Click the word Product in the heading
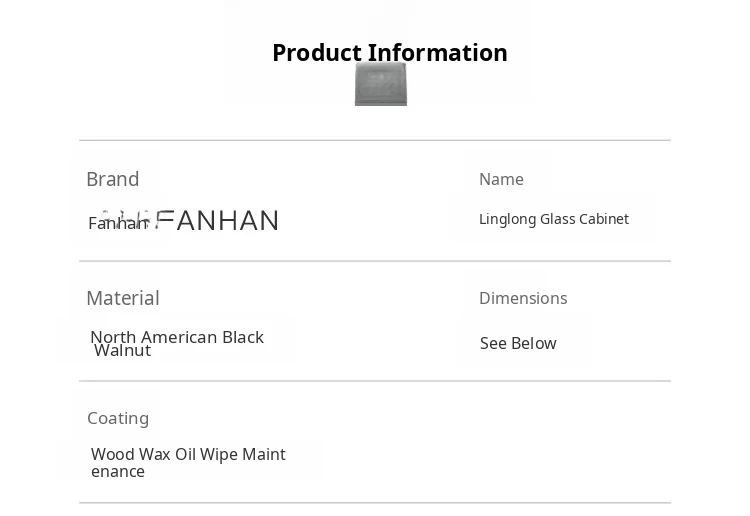Screen dimensions: 750x516 pos(317,52)
